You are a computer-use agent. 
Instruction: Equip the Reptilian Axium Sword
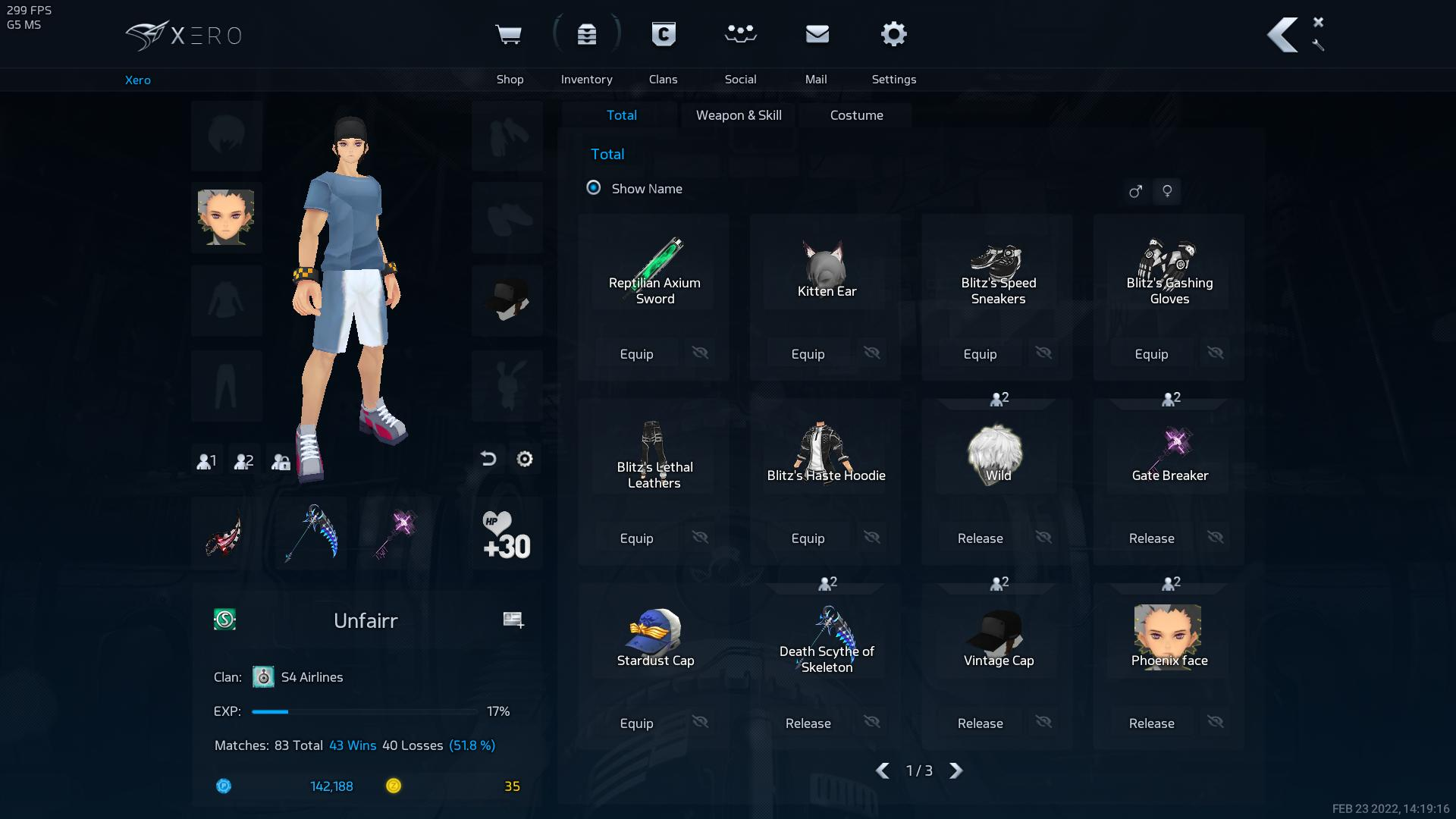[x=636, y=354]
